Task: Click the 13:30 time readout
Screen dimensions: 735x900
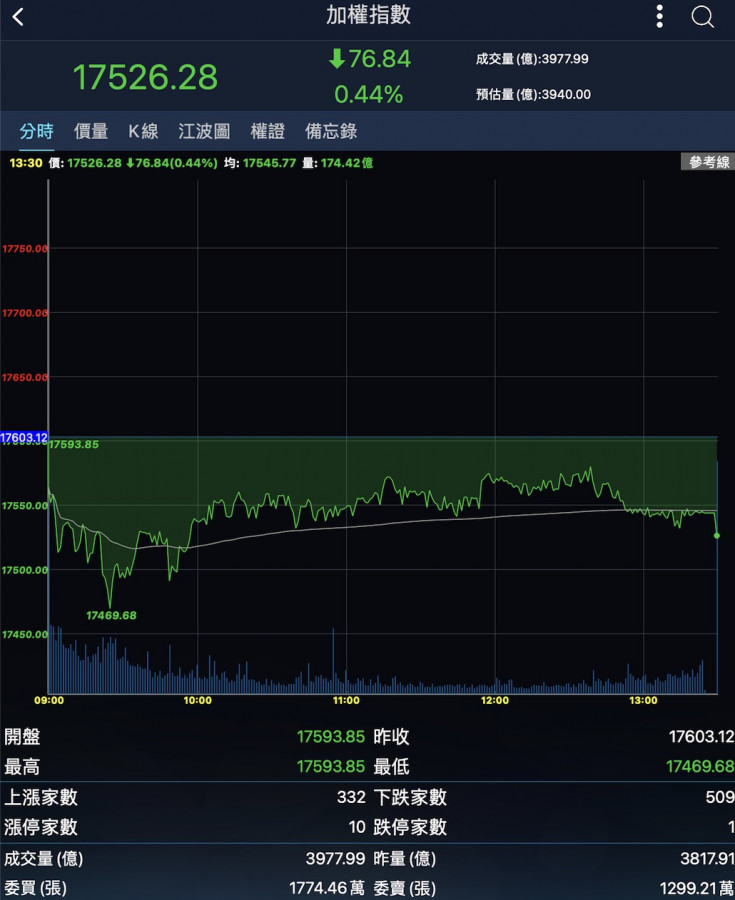Action: click(x=26, y=163)
